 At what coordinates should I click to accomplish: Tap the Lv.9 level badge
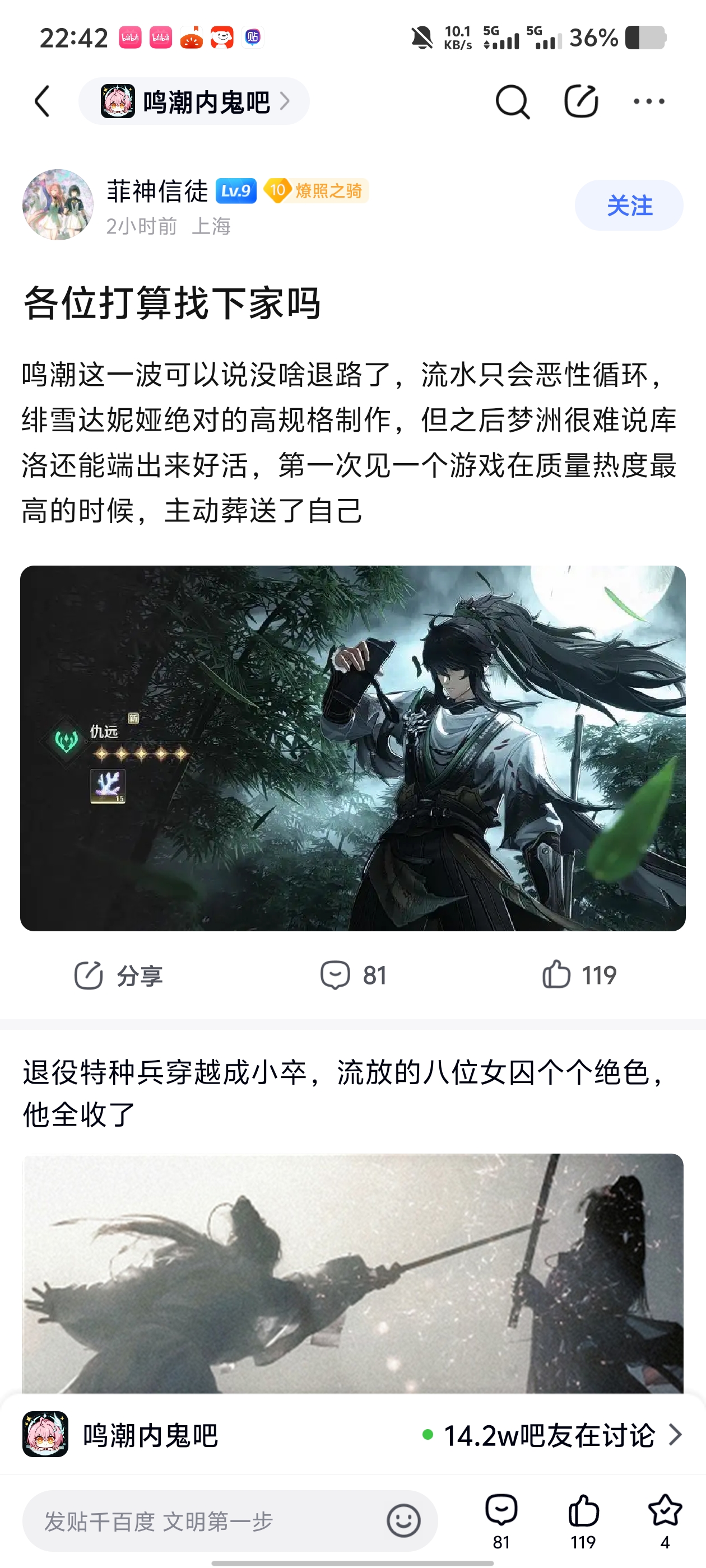coord(236,191)
